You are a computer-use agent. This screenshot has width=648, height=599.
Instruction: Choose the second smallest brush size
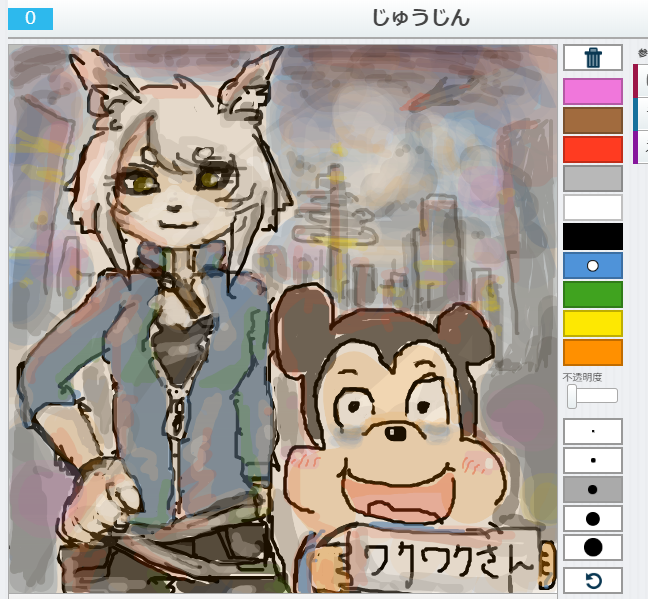click(593, 460)
